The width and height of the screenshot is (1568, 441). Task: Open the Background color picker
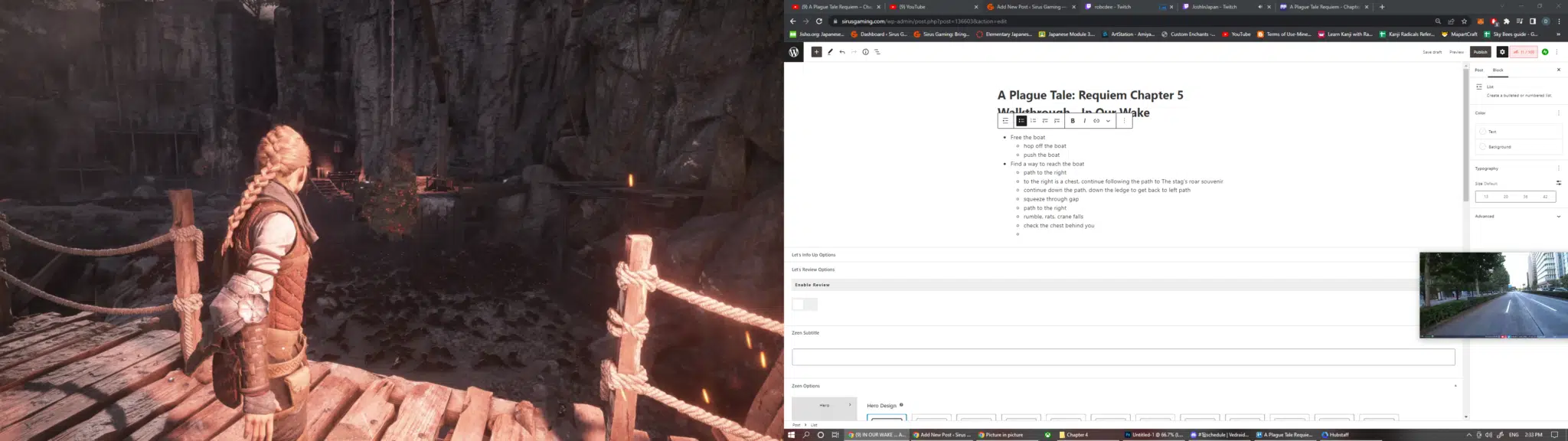(1518, 146)
